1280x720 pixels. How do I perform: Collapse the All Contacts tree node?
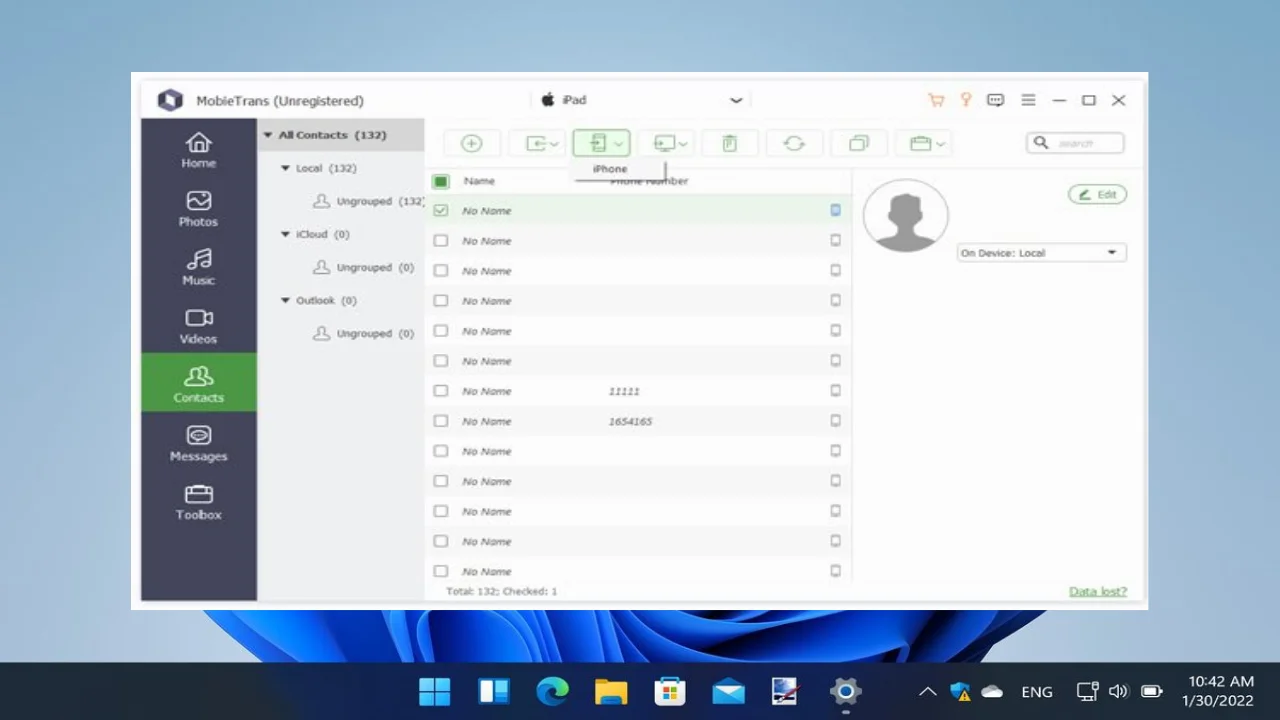pos(268,135)
